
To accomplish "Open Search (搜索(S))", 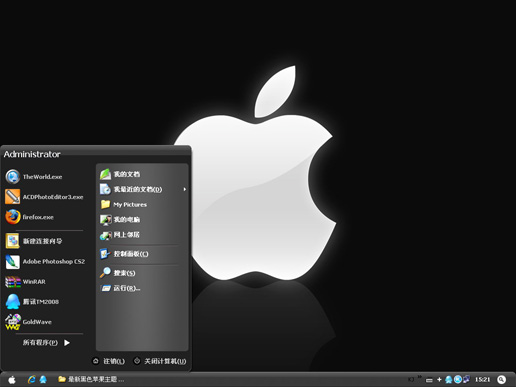I will pyautogui.click(x=118, y=273).
